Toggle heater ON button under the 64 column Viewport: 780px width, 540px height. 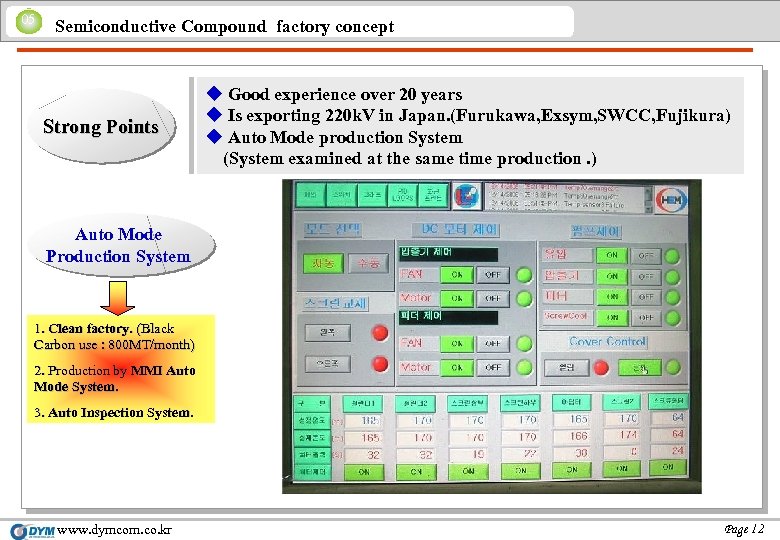pyautogui.click(x=668, y=467)
